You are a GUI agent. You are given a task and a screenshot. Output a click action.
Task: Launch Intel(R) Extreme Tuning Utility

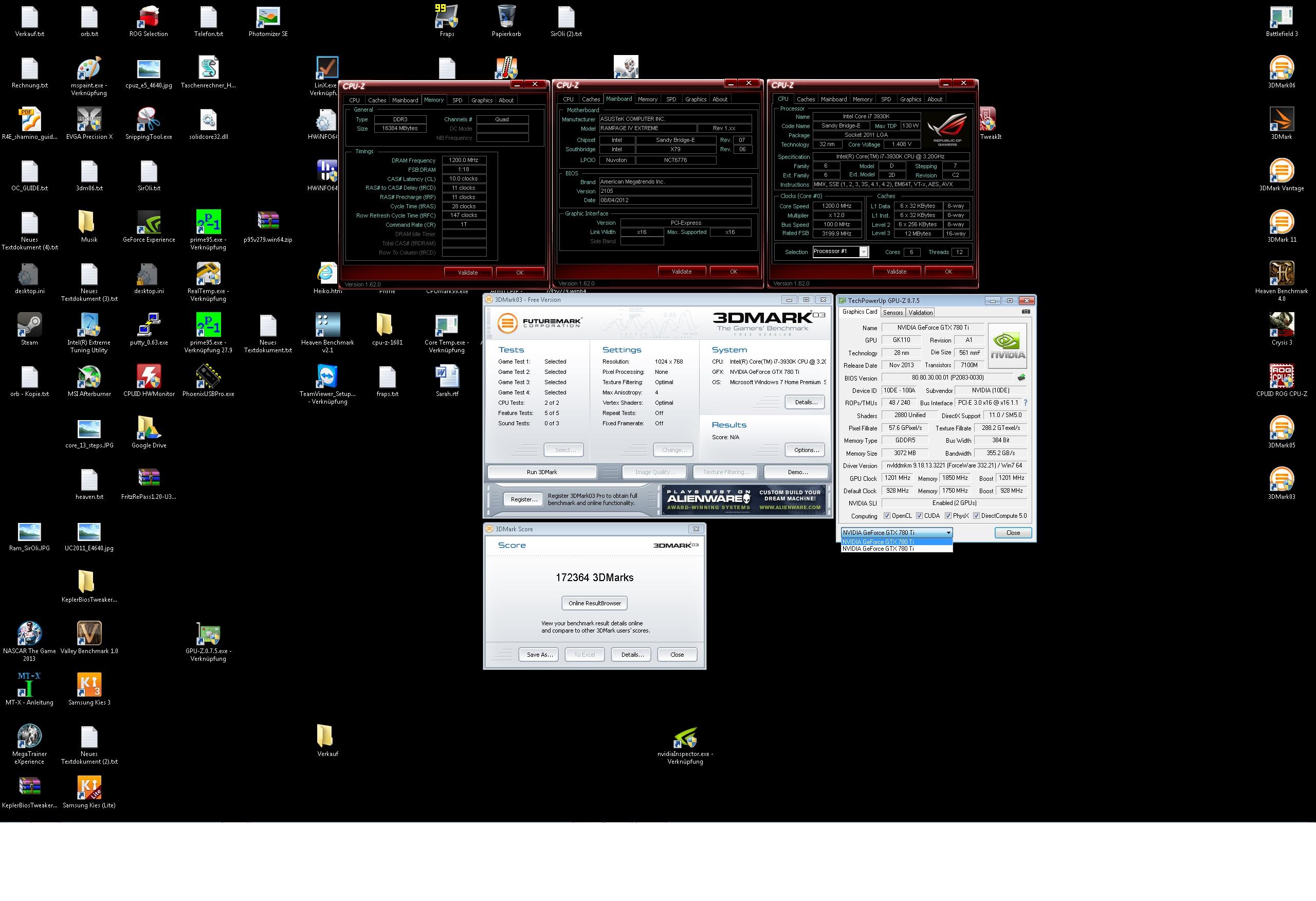89,333
